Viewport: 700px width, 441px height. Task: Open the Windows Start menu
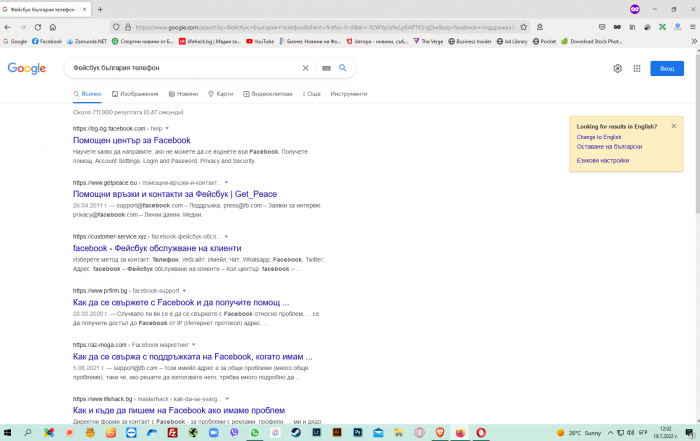7,433
